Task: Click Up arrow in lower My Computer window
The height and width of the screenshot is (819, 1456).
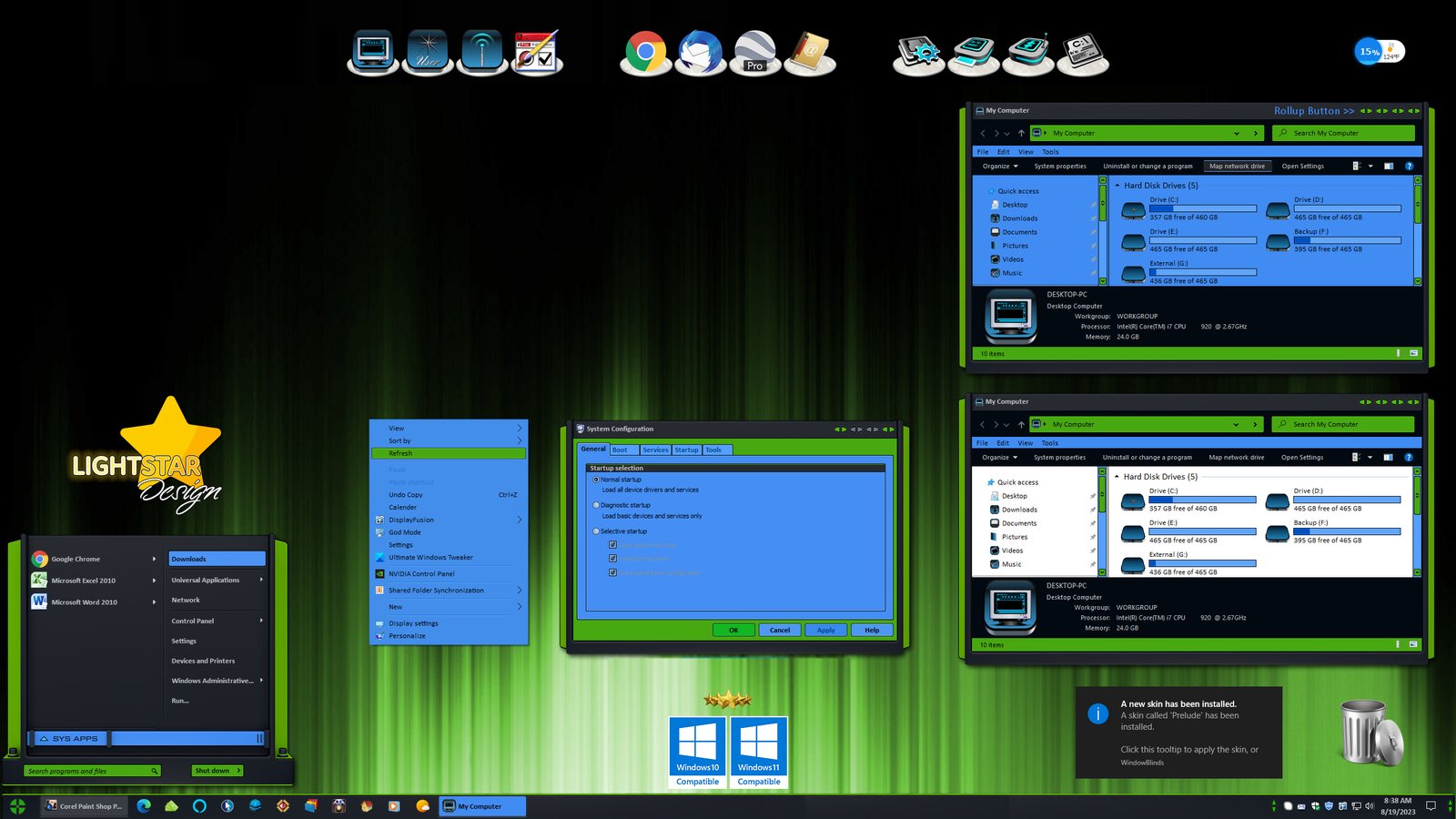Action: point(1021,424)
